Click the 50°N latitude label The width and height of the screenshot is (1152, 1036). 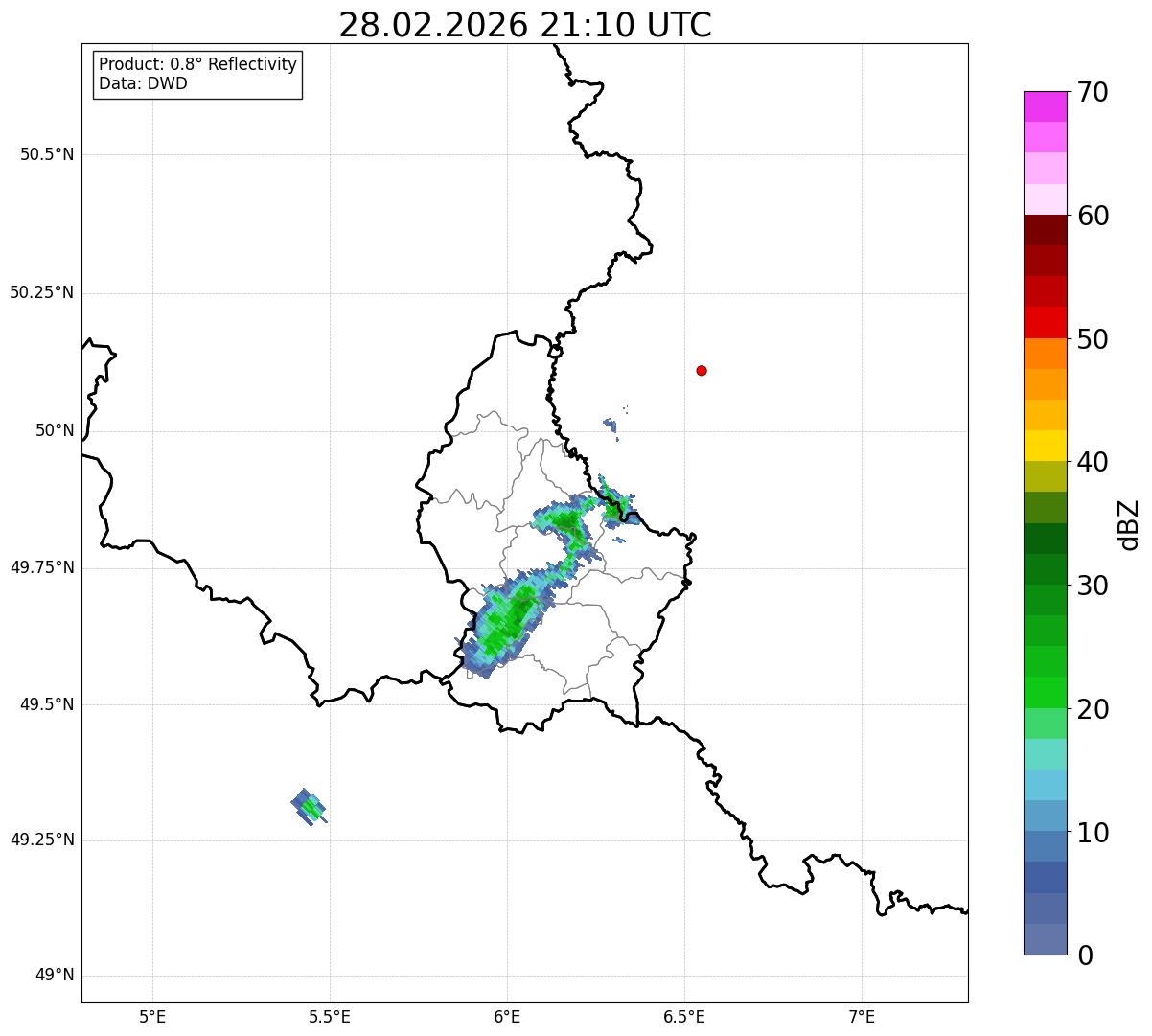55,430
